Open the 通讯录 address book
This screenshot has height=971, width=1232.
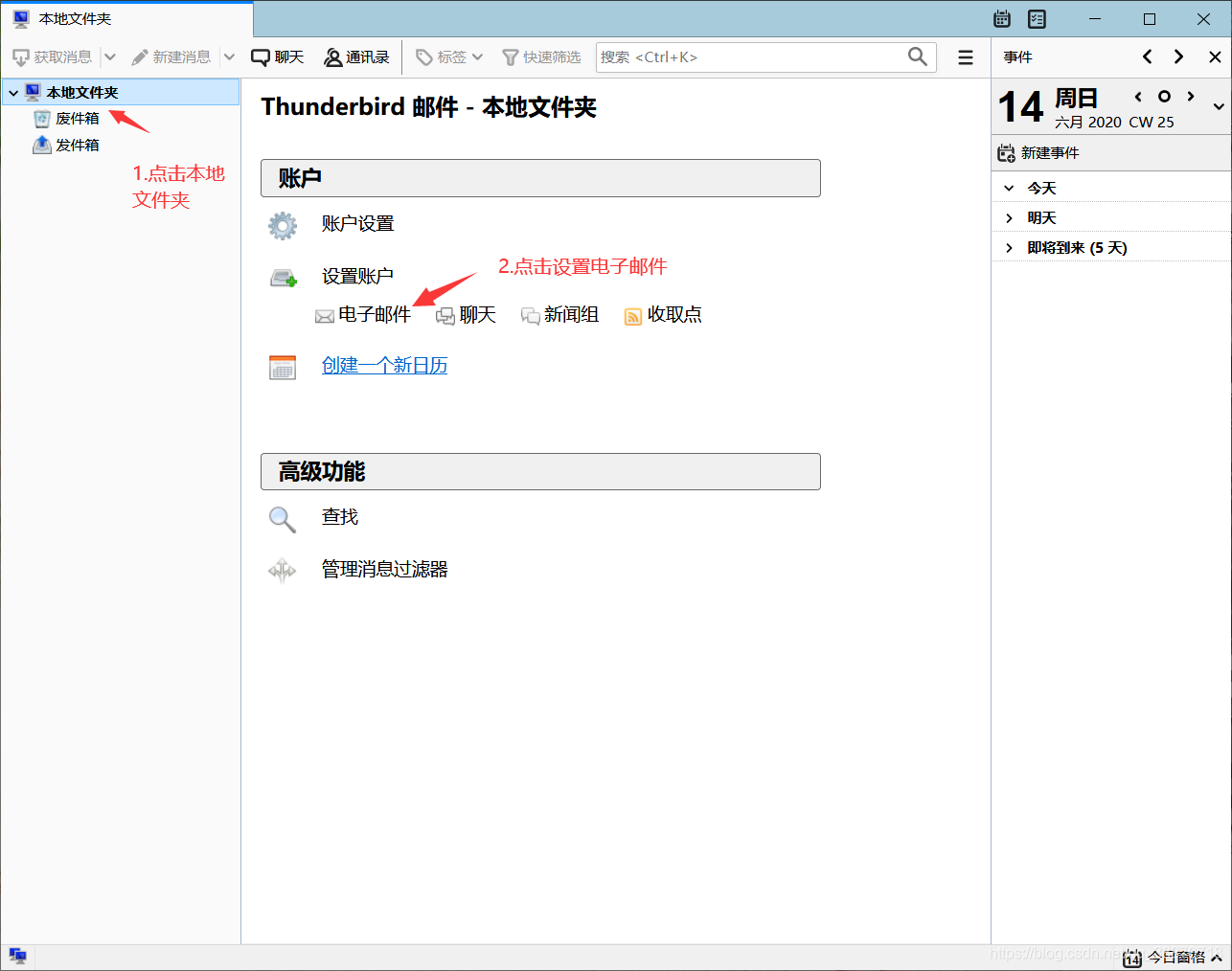356,57
